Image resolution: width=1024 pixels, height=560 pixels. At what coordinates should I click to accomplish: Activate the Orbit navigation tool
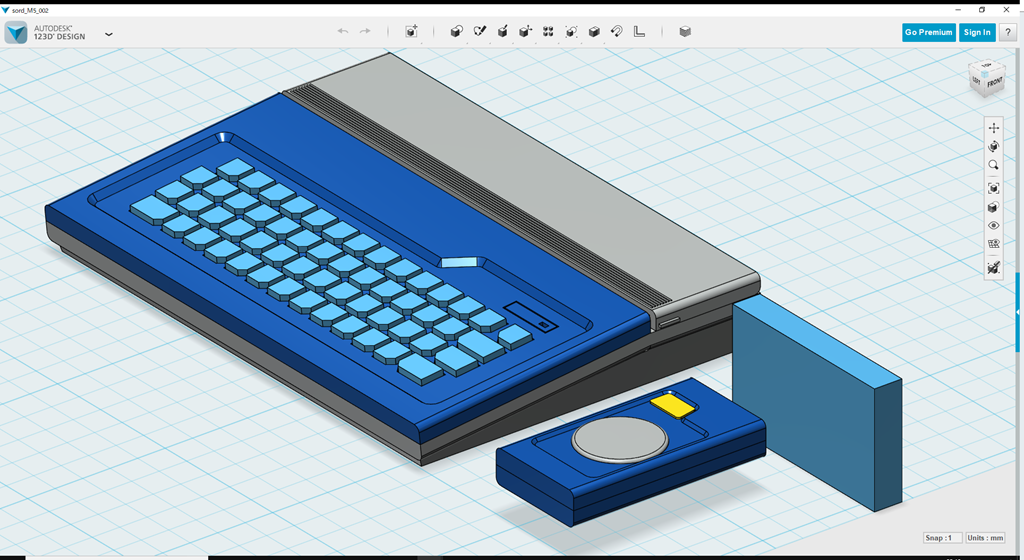pos(993,147)
